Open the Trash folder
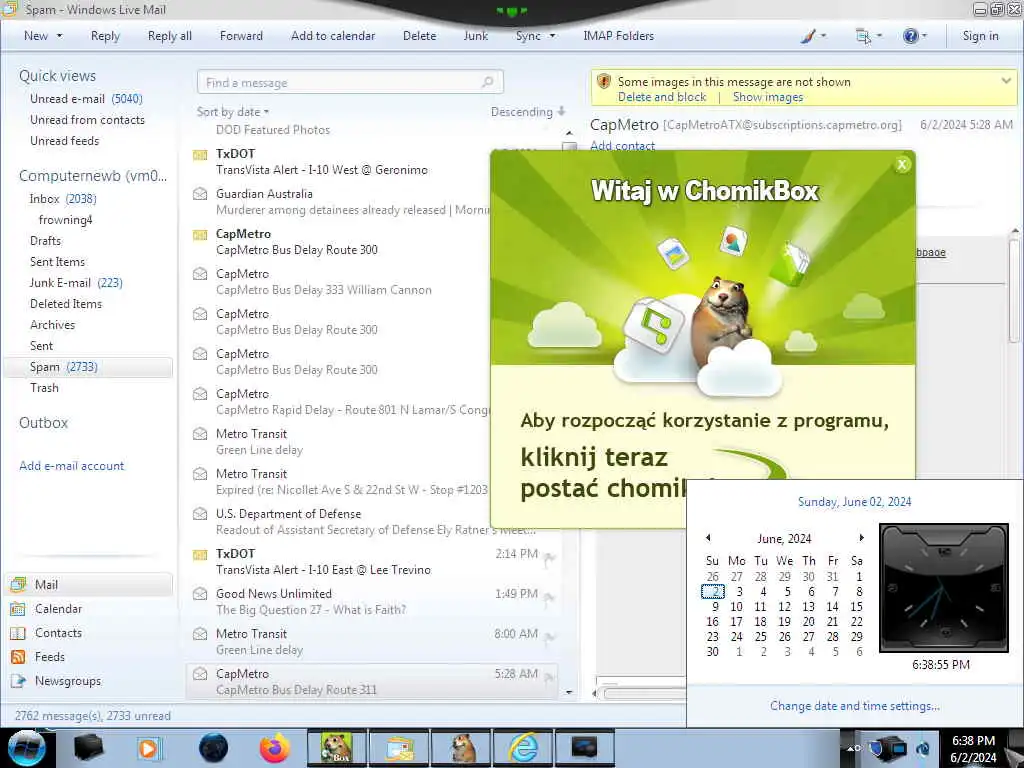This screenshot has width=1024, height=768. (44, 387)
